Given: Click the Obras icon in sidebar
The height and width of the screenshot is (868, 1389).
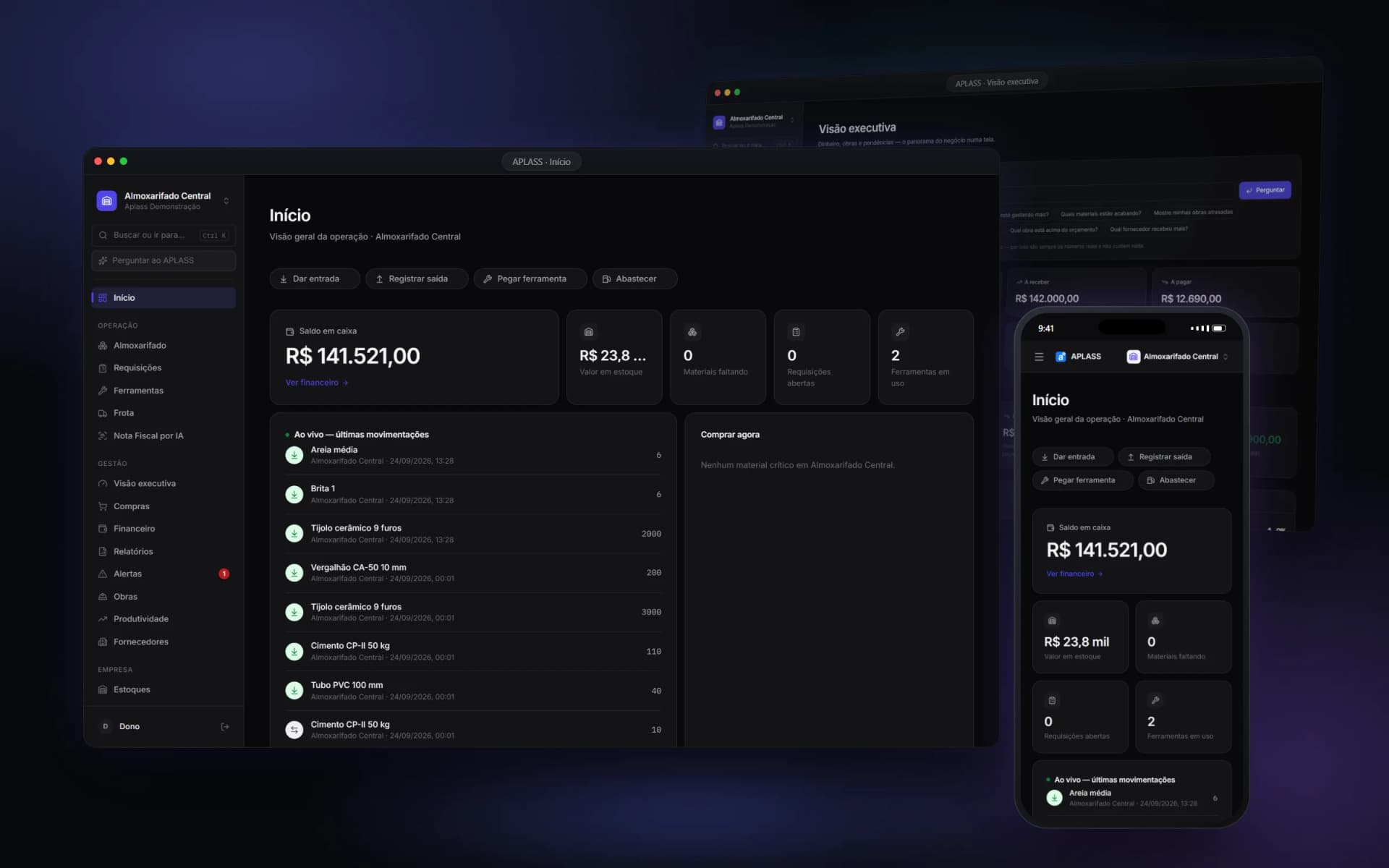Looking at the screenshot, I should click(x=103, y=597).
